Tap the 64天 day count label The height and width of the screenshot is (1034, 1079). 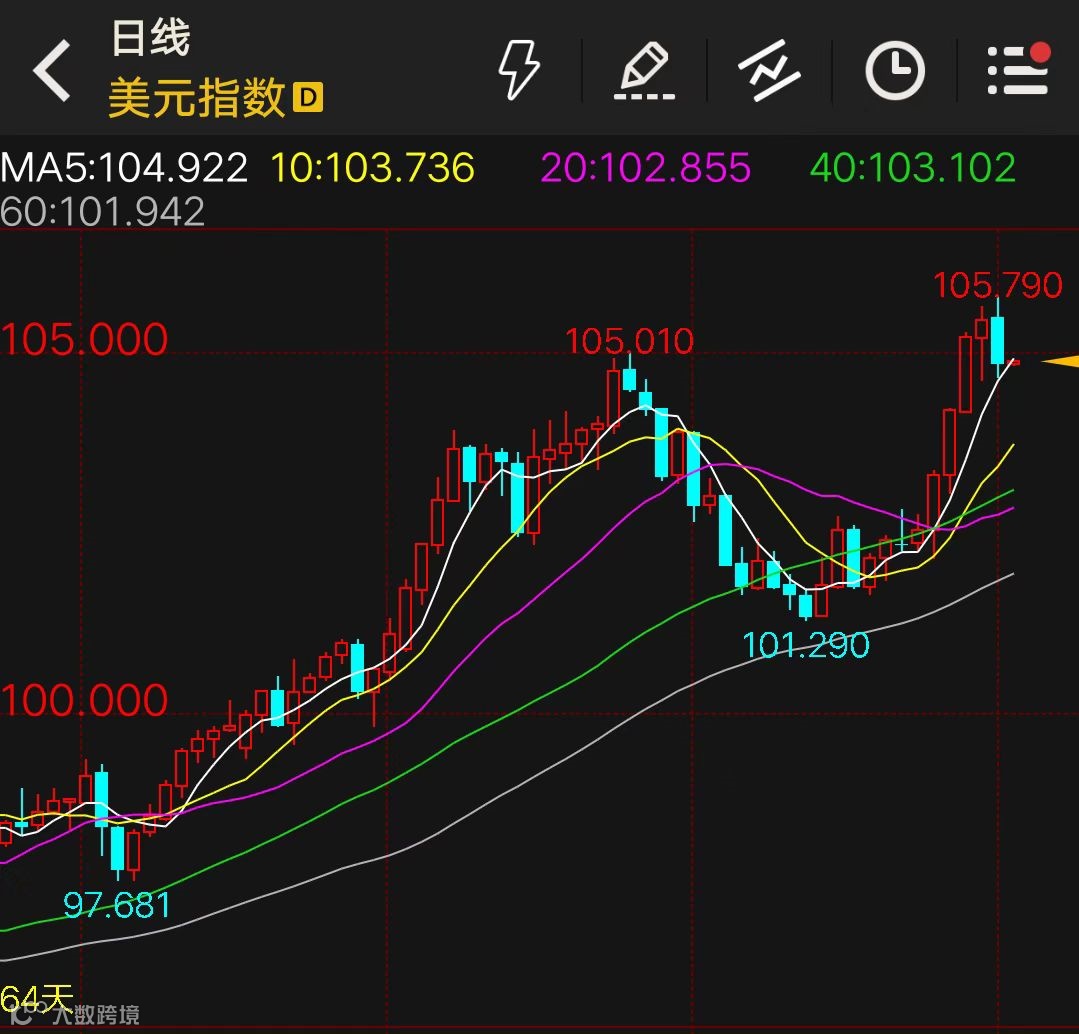[37, 999]
